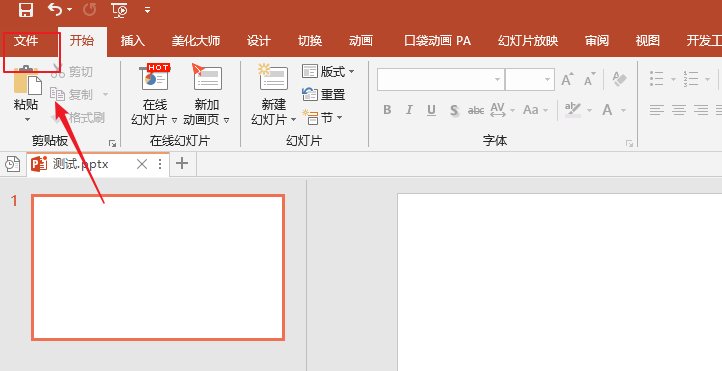Toggle bold formatting

tap(387, 110)
